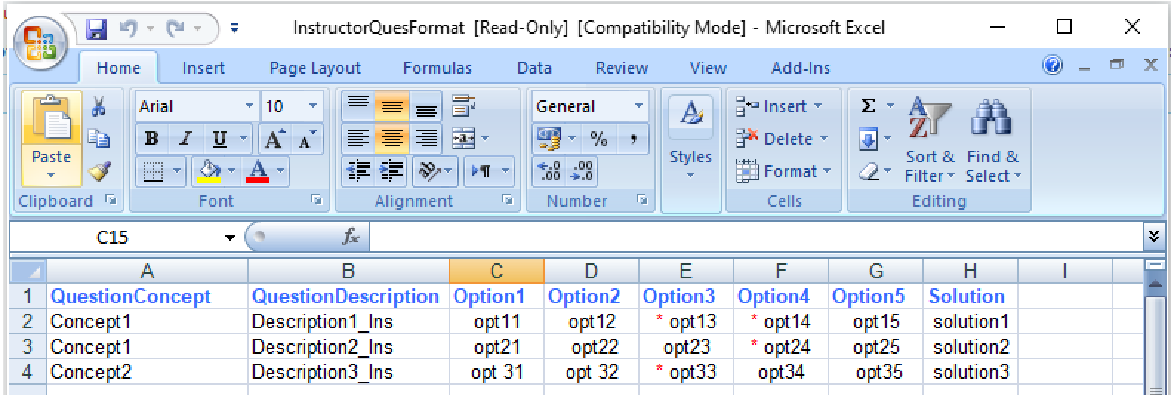This screenshot has width=1173, height=401.
Task: Click the Paste button
Action: 51,140
